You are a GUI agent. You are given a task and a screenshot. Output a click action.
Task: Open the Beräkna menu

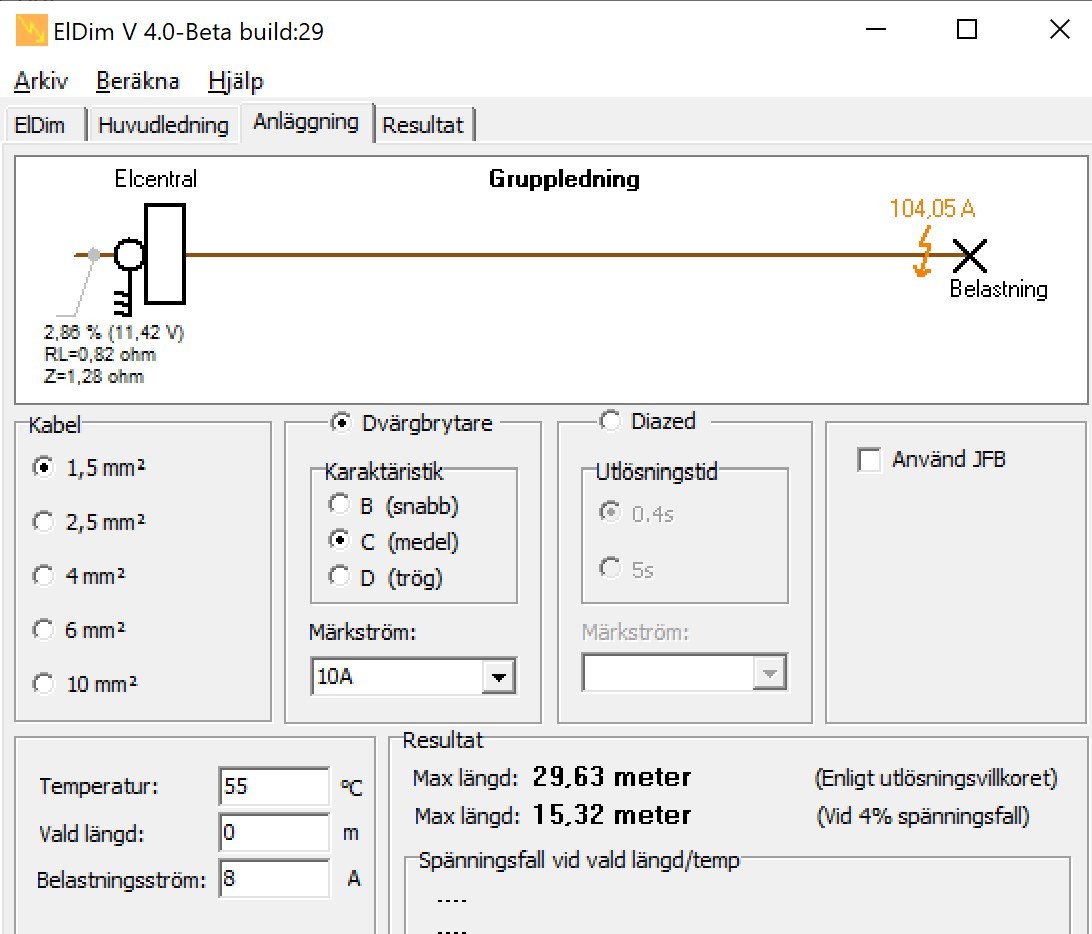tap(138, 81)
